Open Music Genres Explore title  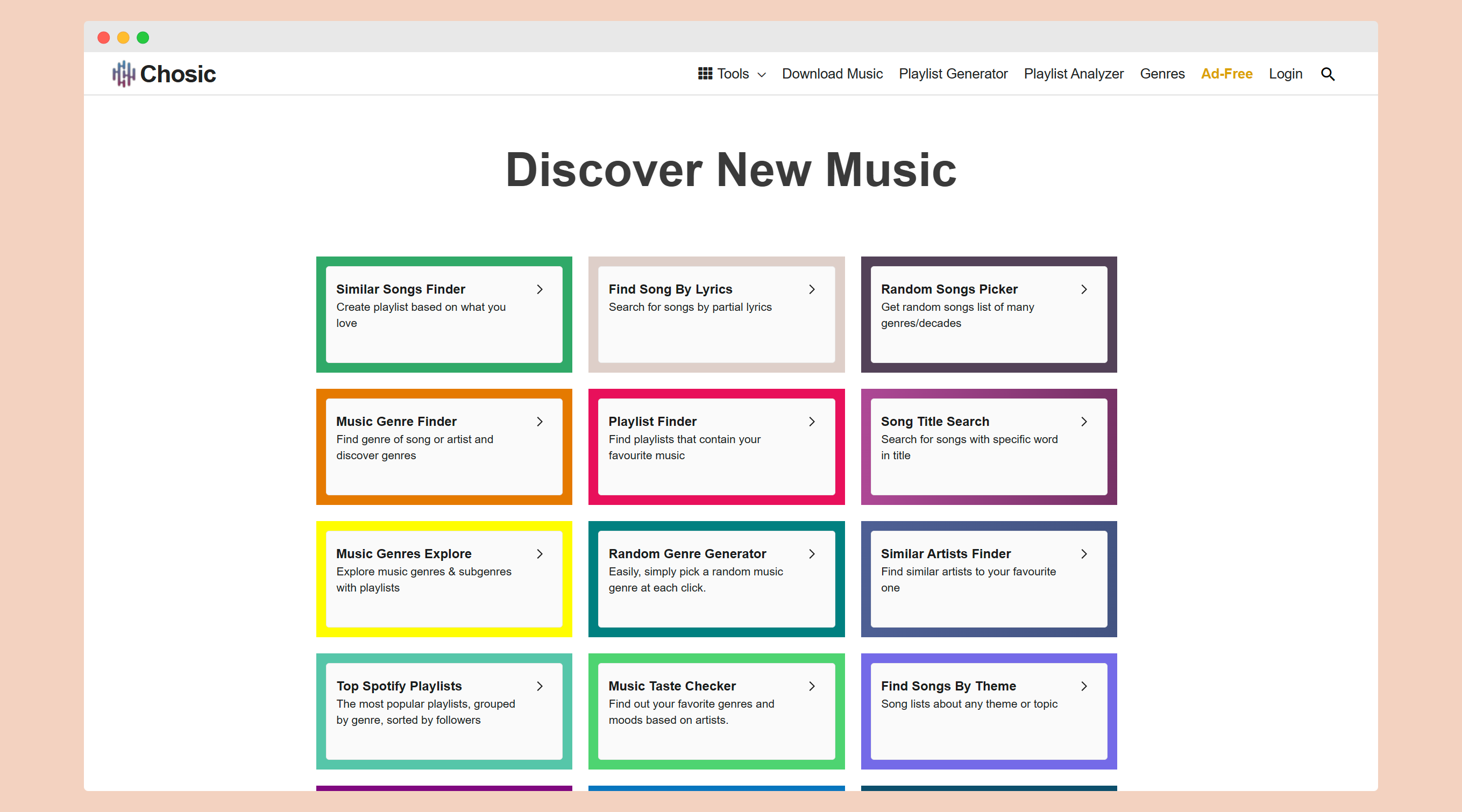pos(403,553)
